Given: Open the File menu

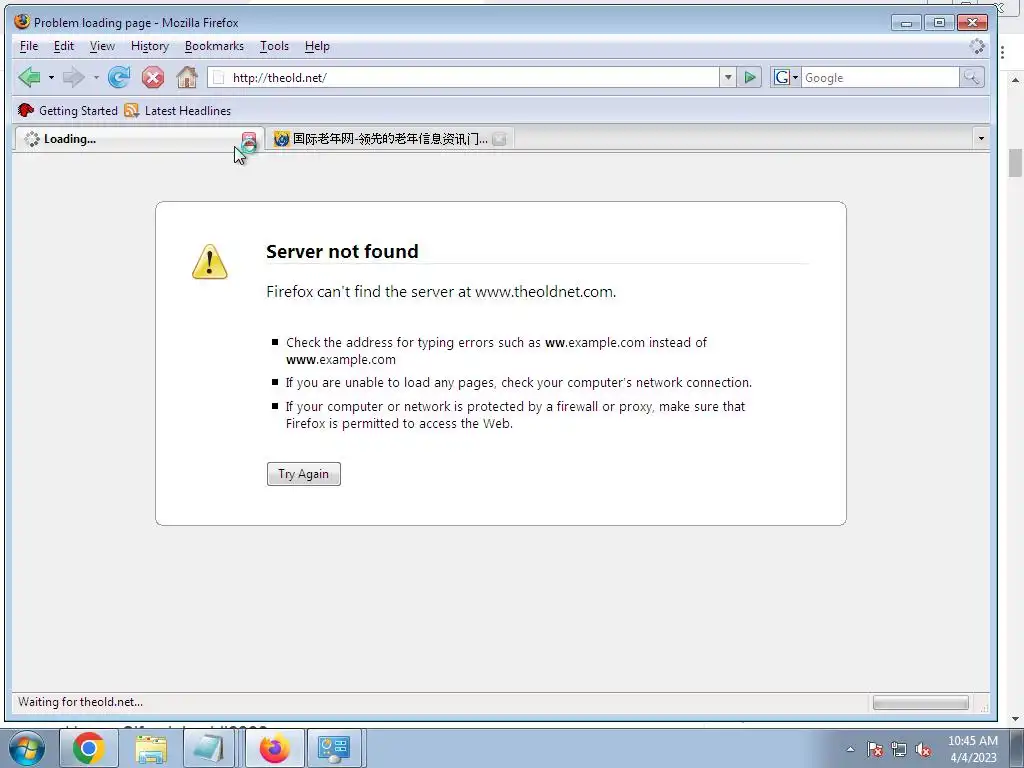Looking at the screenshot, I should [29, 46].
